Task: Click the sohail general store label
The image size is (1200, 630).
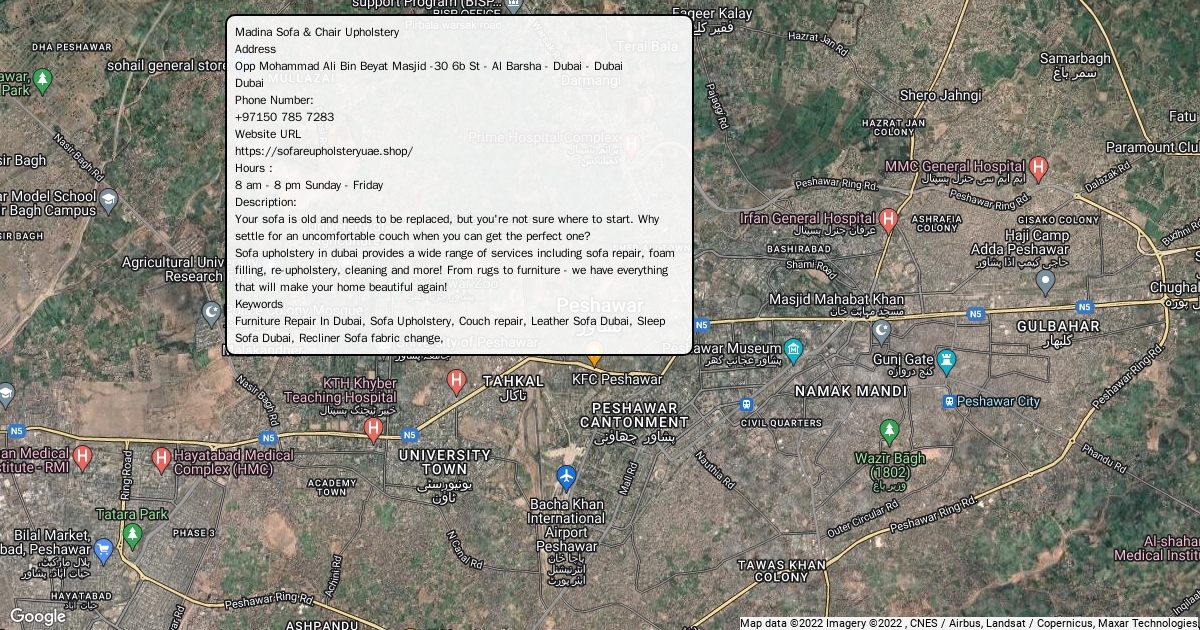Action: point(167,66)
